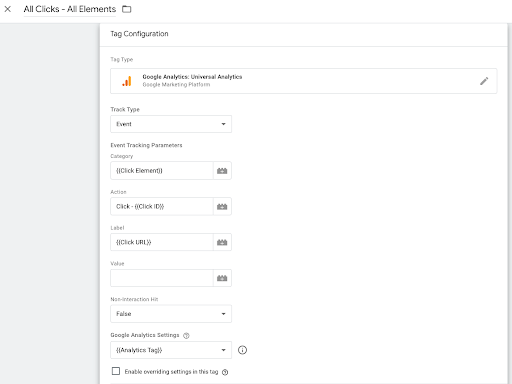This screenshot has width=512, height=384.
Task: Click help icon next to Google Analytics Settings
Action: [186, 336]
